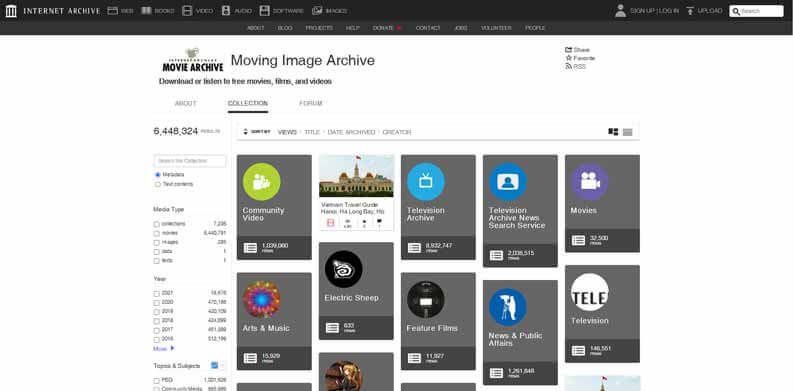Screen dimensions: 793x391
Task: Switch to tile grid view icon
Action: (613, 132)
